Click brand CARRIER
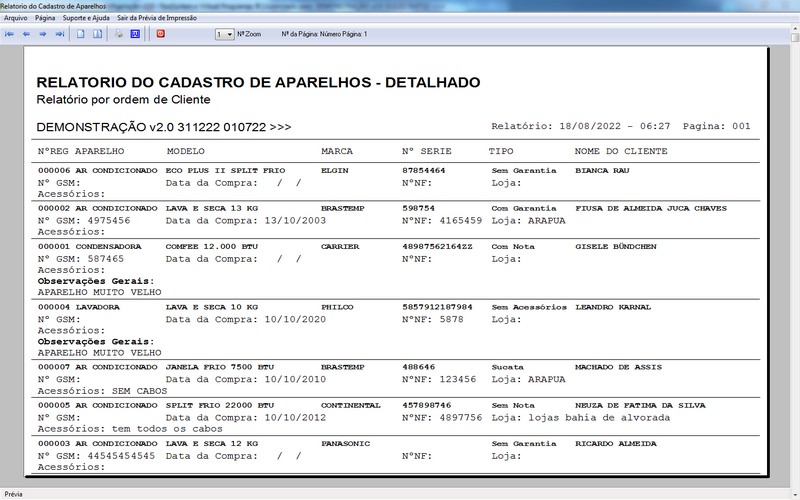Image resolution: width=800 pixels, height=500 pixels. tap(340, 246)
